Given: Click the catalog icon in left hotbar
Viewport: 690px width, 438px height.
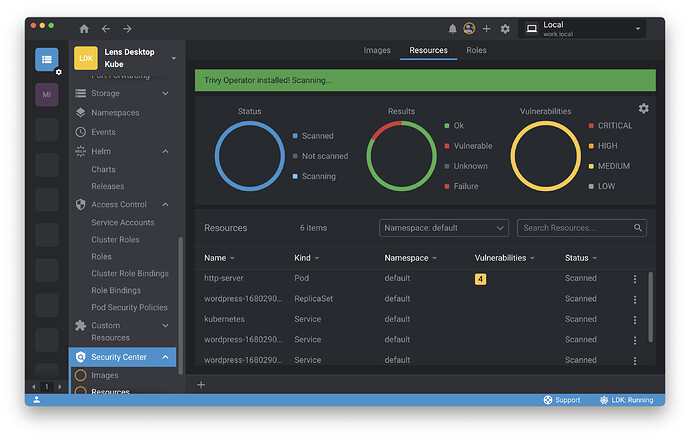Looking at the screenshot, I should [47, 59].
